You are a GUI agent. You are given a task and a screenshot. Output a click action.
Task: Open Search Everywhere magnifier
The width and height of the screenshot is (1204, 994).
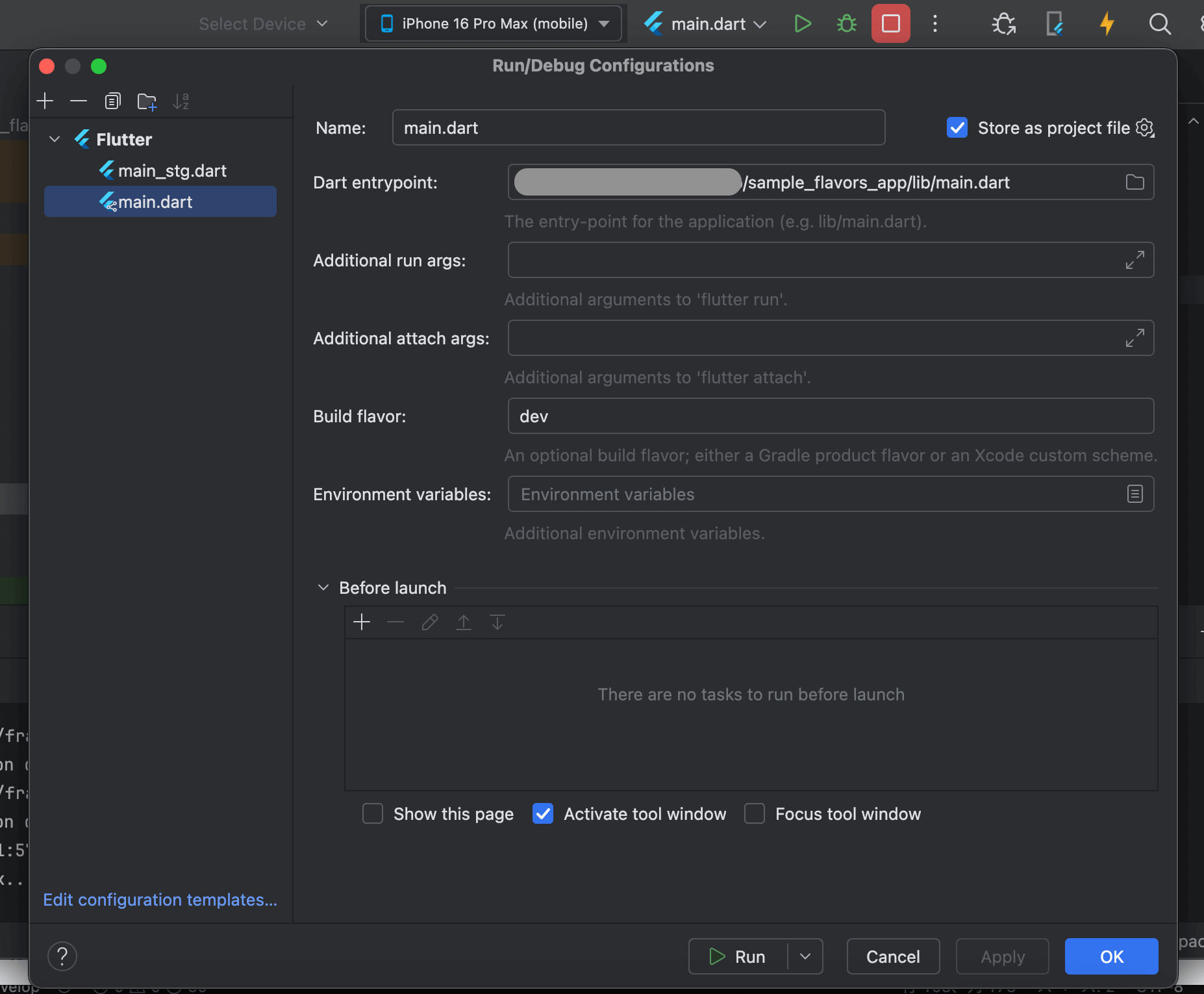(x=1159, y=24)
